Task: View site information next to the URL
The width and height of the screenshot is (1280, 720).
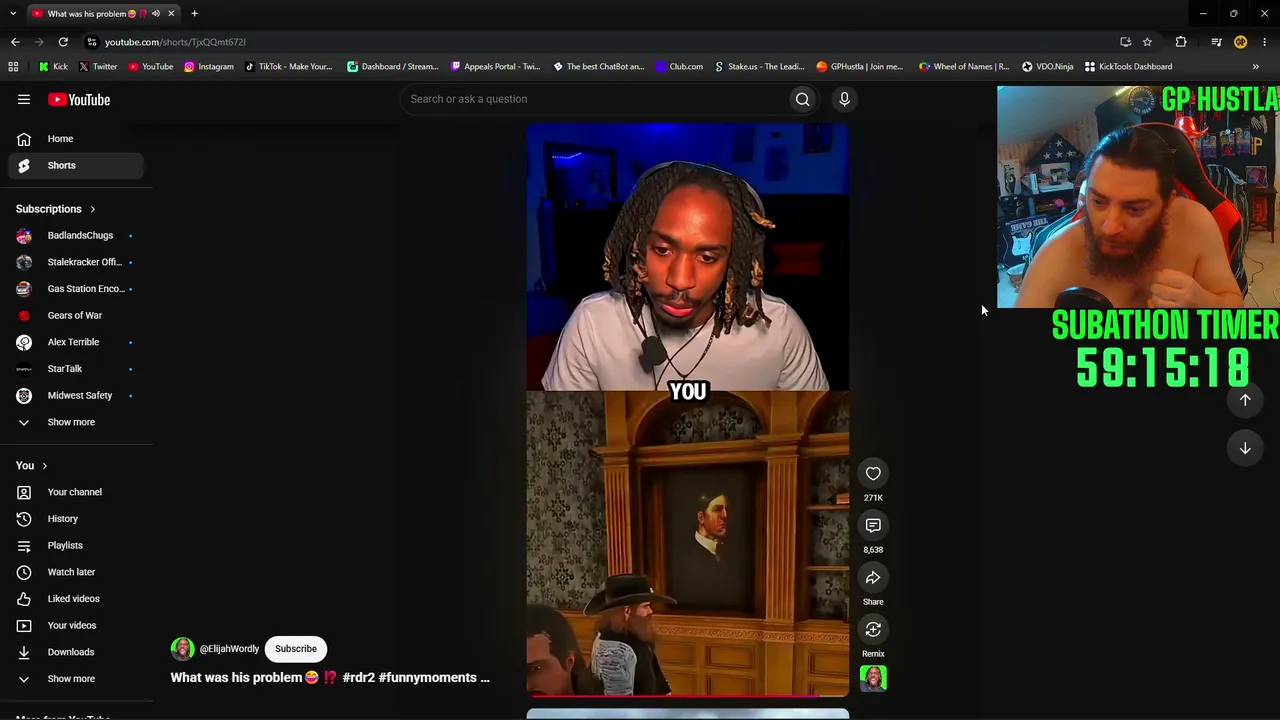Action: (92, 42)
